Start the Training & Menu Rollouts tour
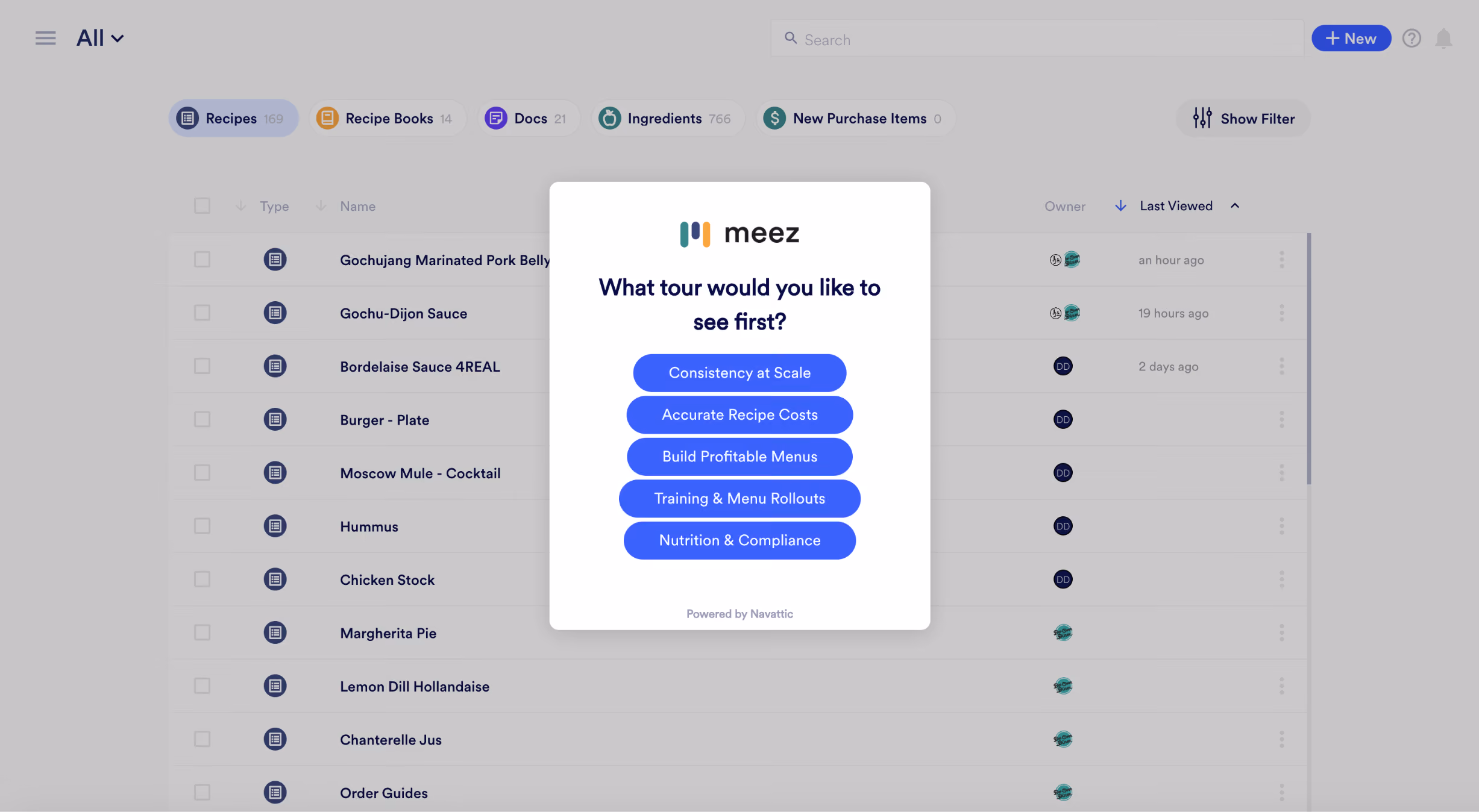This screenshot has width=1479, height=812. point(739,498)
